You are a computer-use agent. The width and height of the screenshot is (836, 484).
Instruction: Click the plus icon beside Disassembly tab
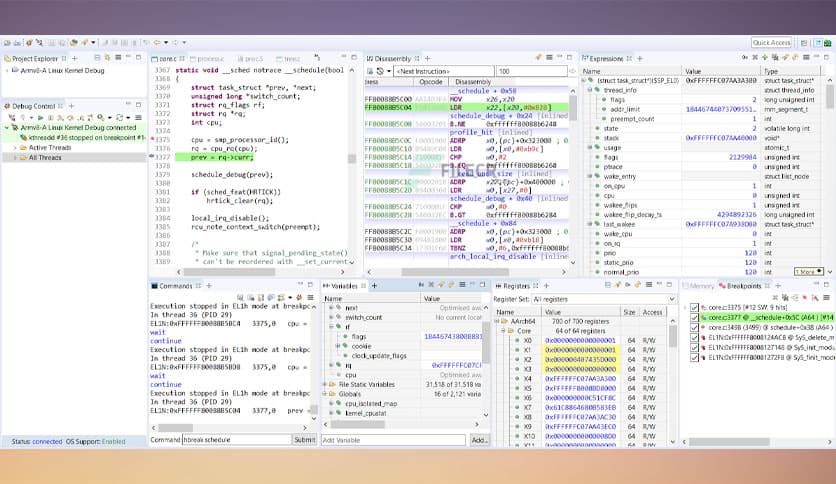tap(427, 59)
